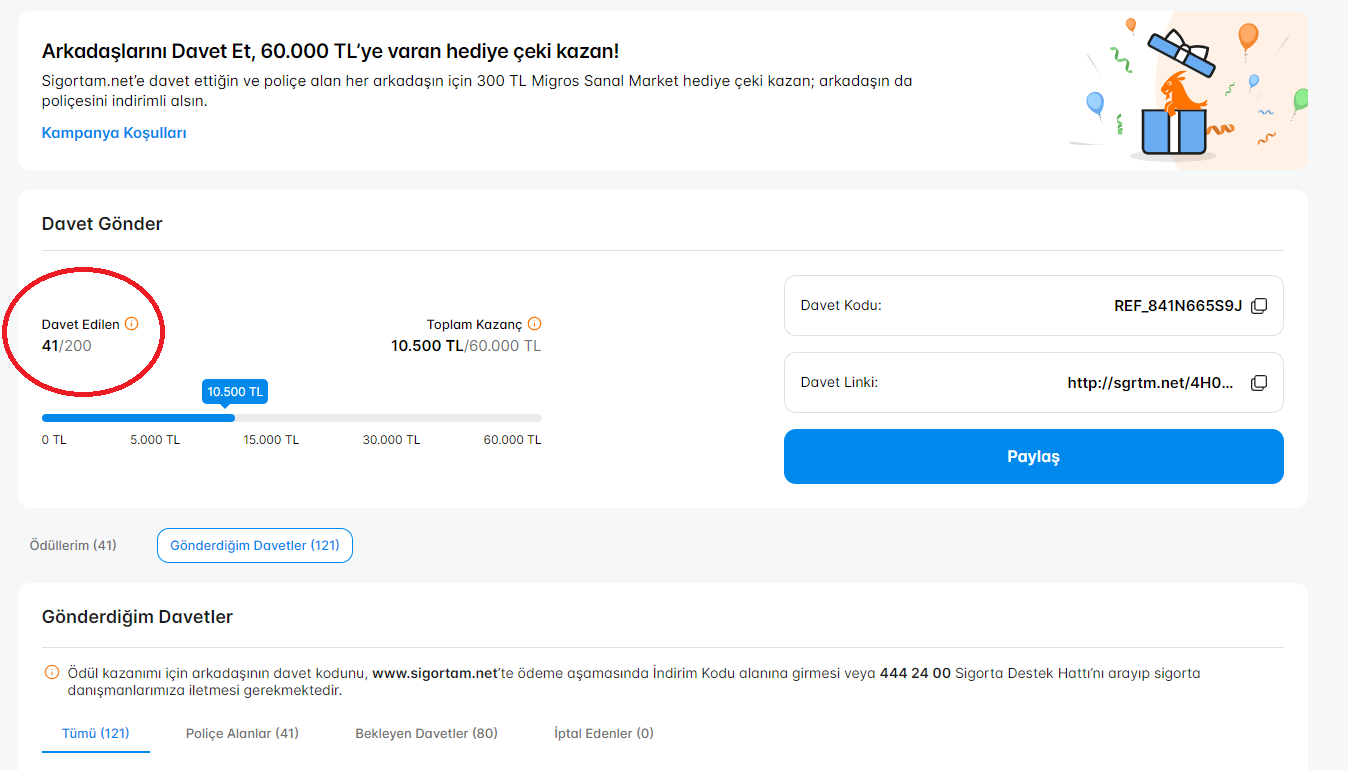Click the earnings progress bar
Screen dimensions: 1348x770
click(292, 418)
